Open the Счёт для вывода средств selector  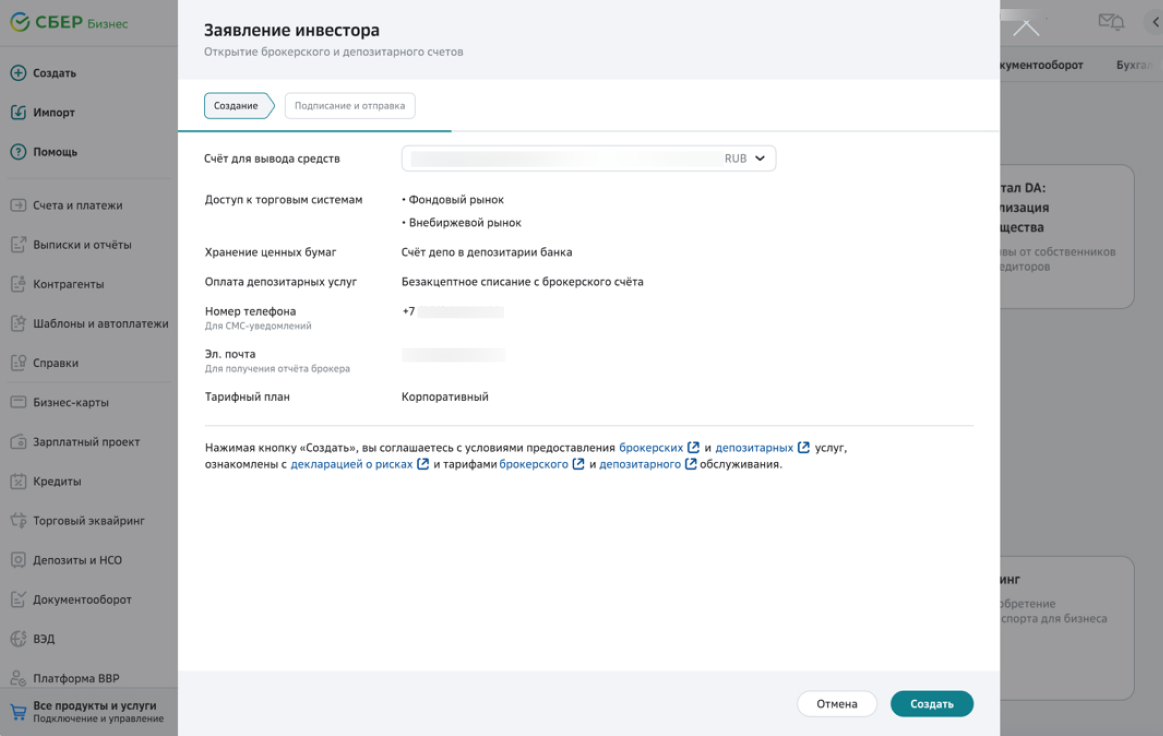click(588, 158)
